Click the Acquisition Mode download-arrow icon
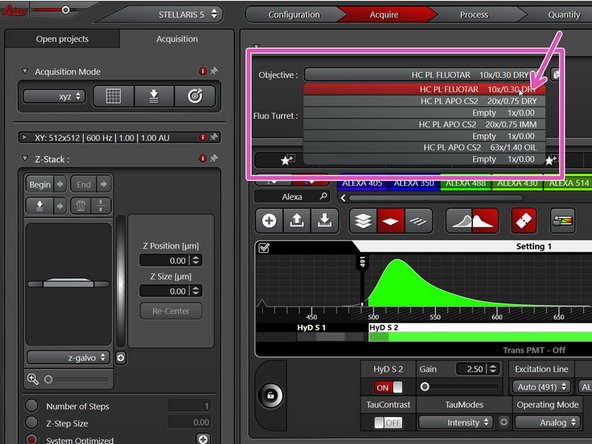Screen dimensions: 592x444 [154, 96]
